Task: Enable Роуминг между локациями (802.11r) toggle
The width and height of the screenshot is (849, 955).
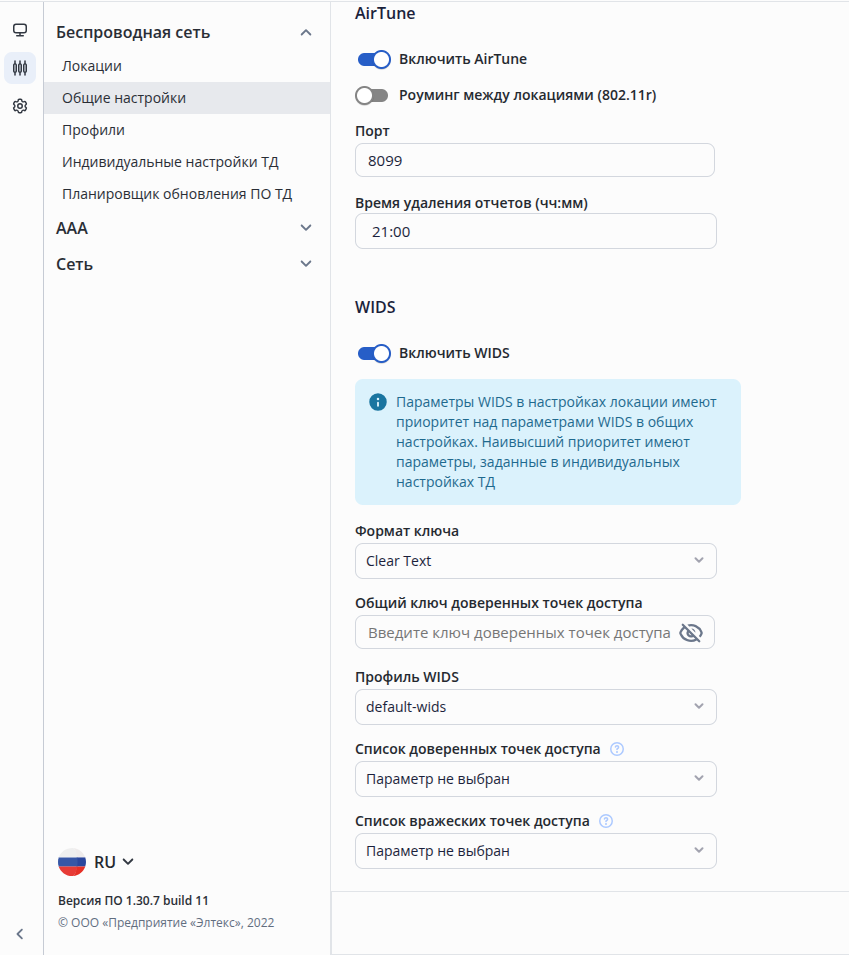Action: pos(372,95)
